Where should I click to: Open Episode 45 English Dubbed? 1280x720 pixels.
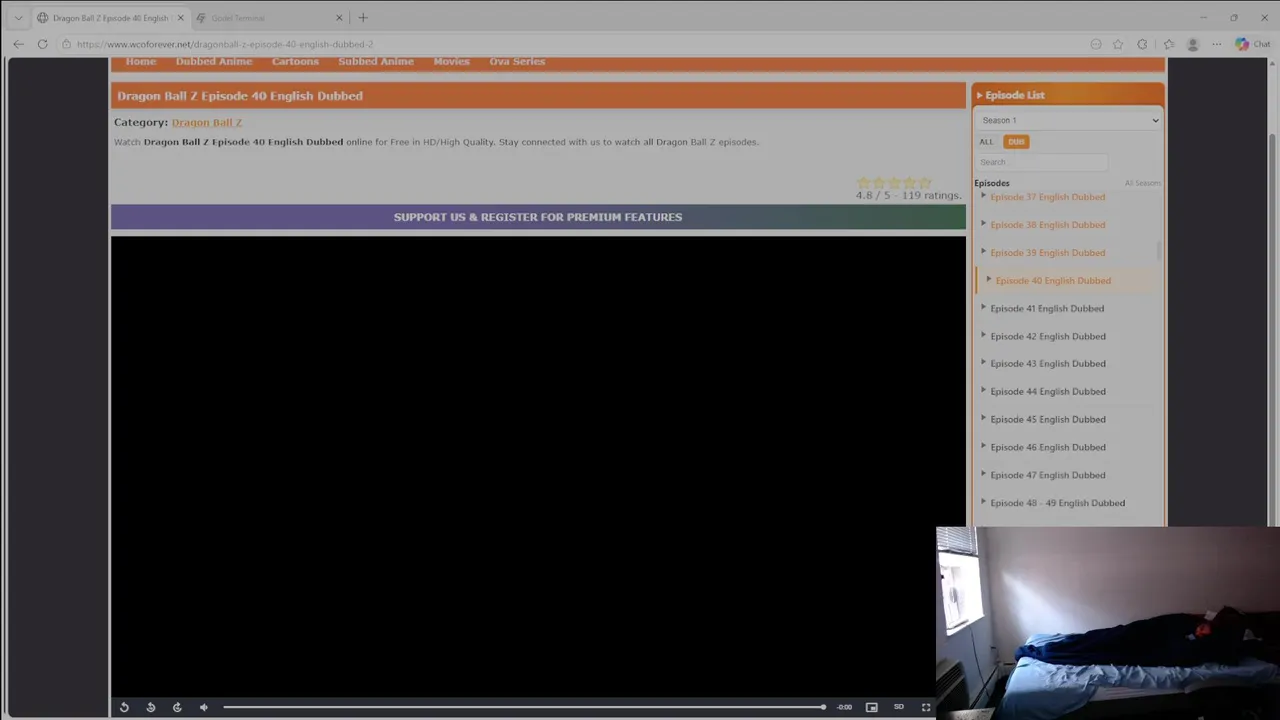click(1047, 420)
